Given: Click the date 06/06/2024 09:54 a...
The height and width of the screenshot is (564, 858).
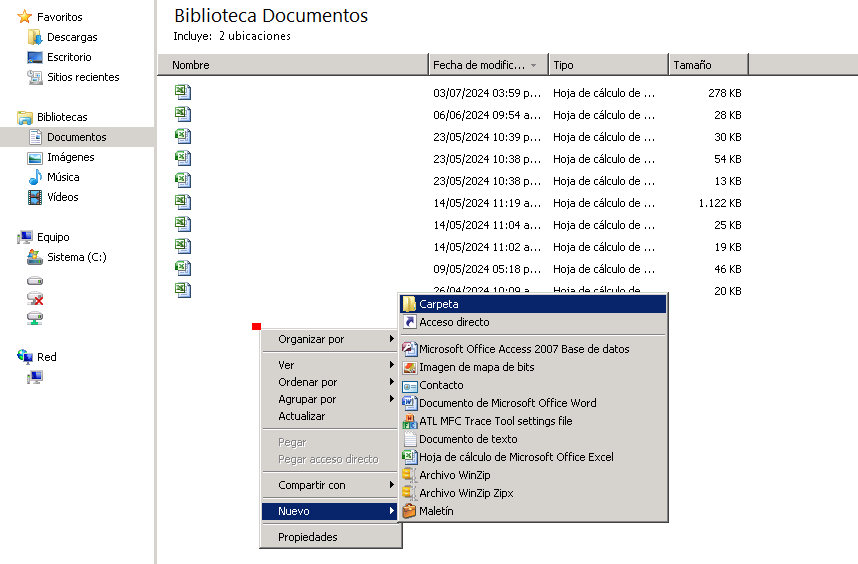Looking at the screenshot, I should 487,115.
